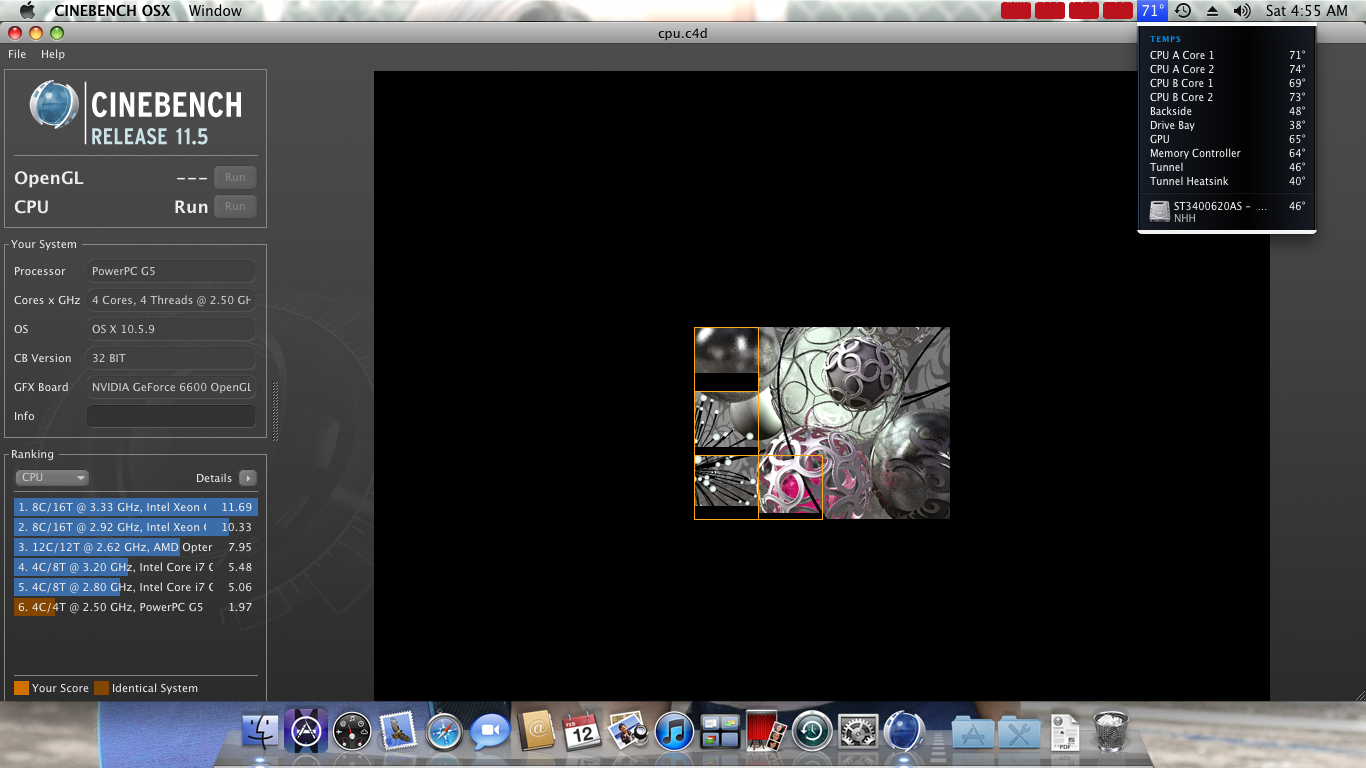The image size is (1366, 768).
Task: Click CPU A Core 1 temperature row
Action: tap(1227, 55)
